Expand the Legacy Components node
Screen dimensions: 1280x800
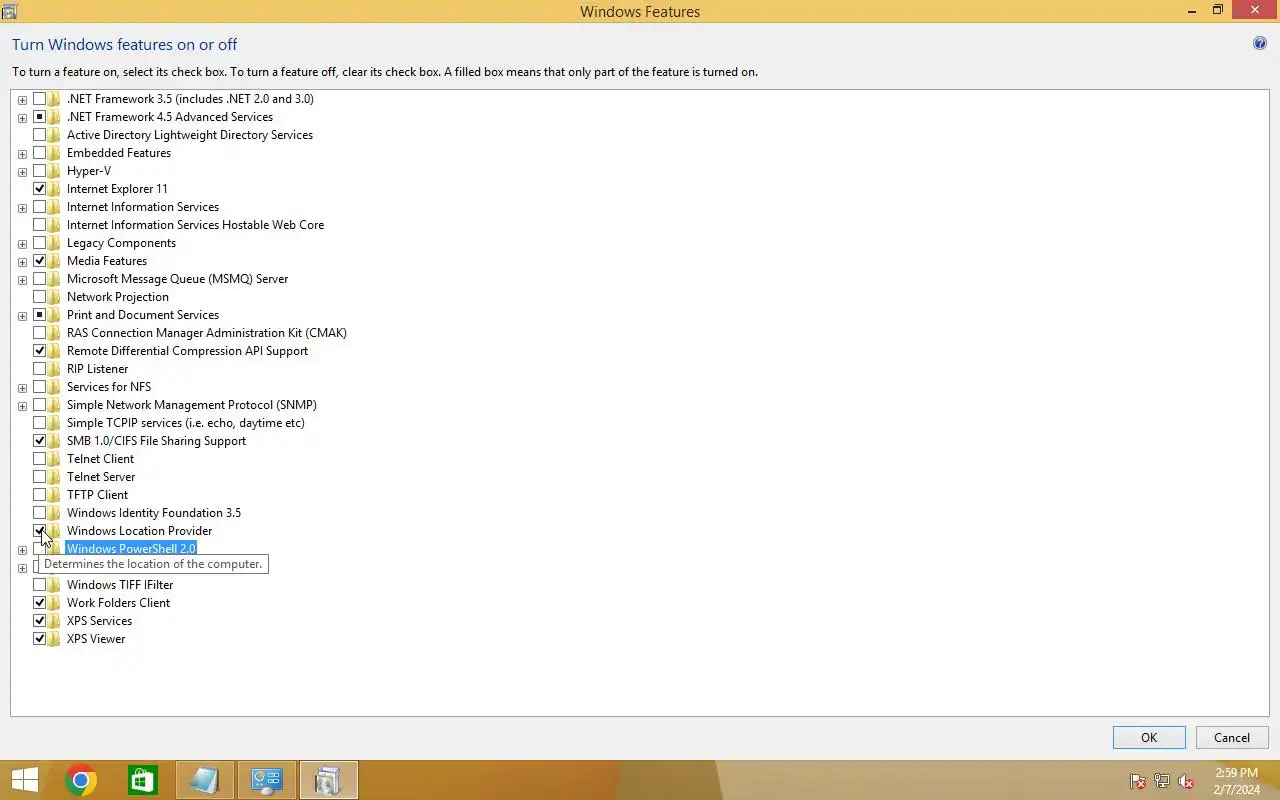coord(22,244)
